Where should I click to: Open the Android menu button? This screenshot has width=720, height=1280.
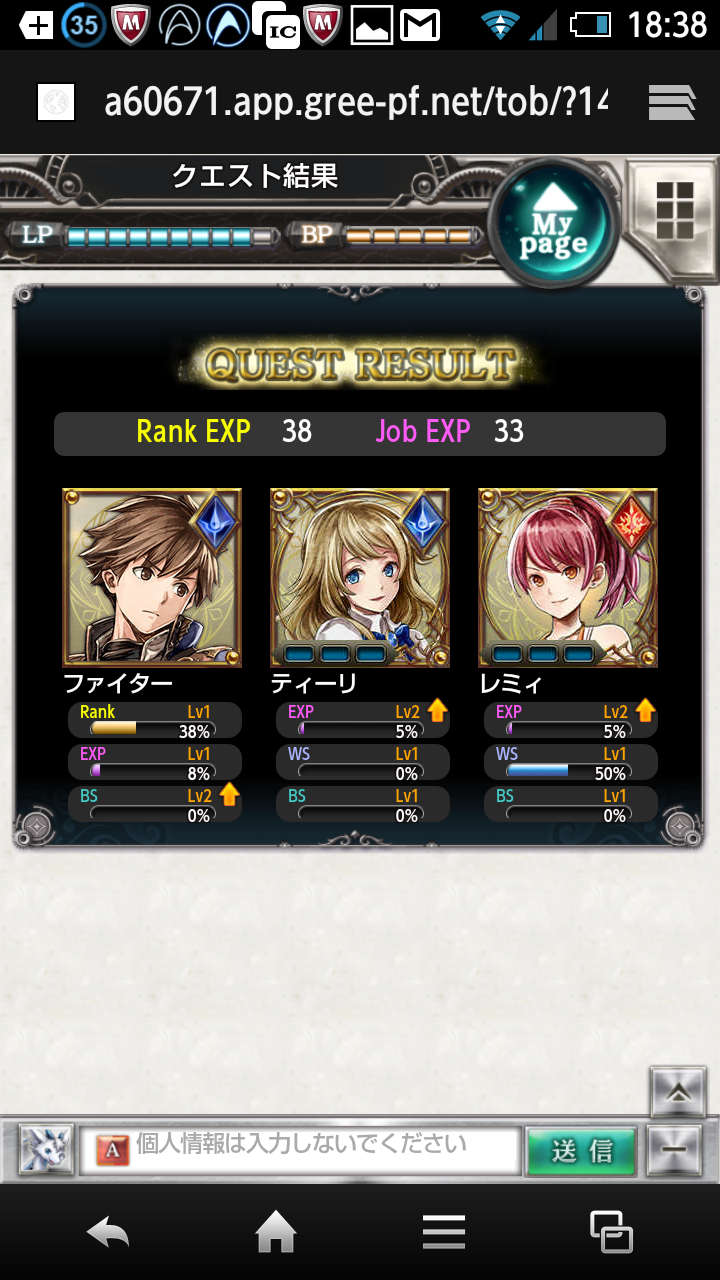coord(444,1232)
